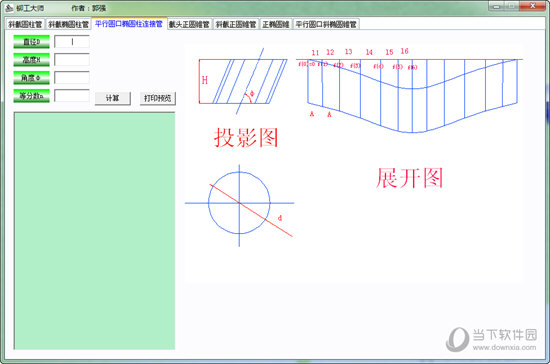Select the 平行圆口椭圆柱连接管 tab
Image resolution: width=550 pixels, height=364 pixels.
(129, 23)
